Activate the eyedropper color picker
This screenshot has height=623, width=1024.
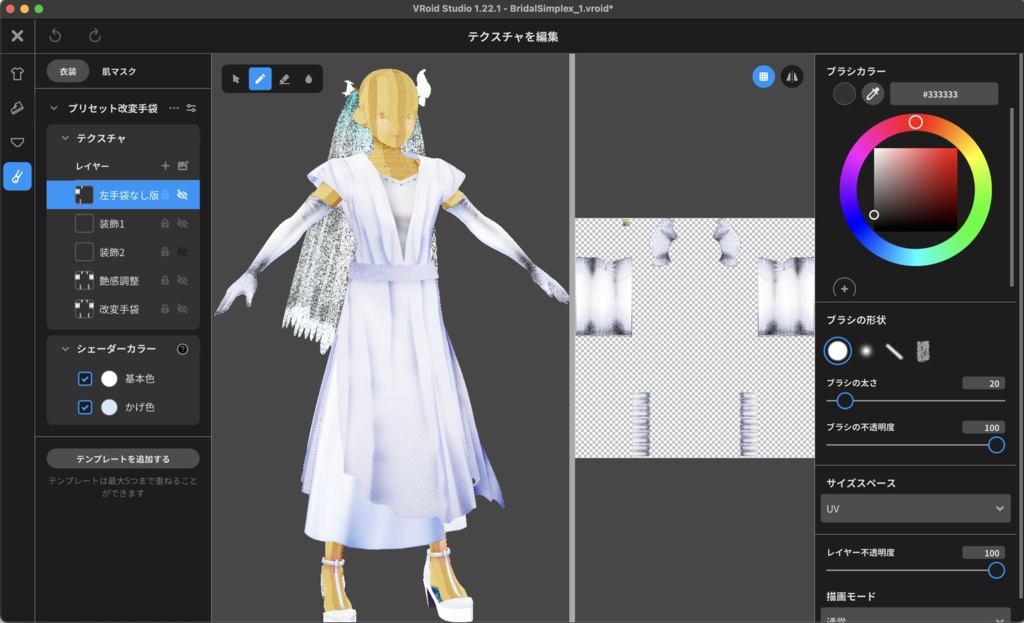click(x=872, y=94)
